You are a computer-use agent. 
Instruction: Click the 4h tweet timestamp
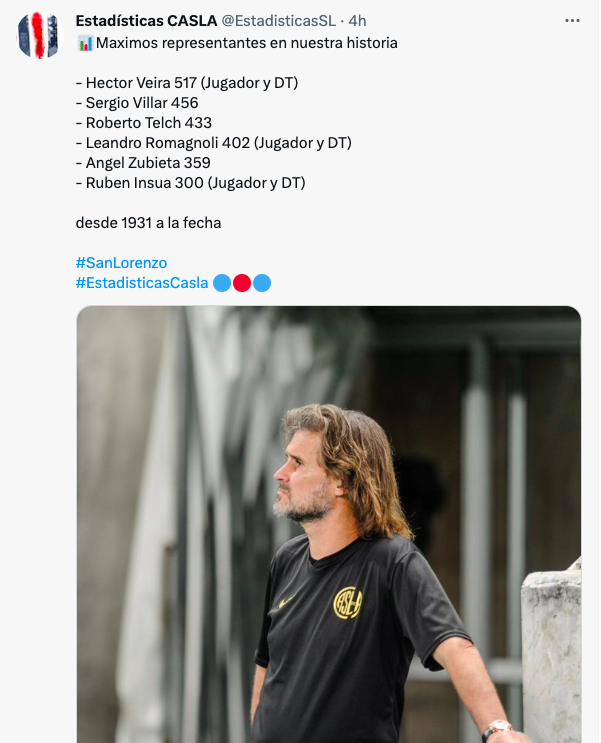[x=357, y=21]
